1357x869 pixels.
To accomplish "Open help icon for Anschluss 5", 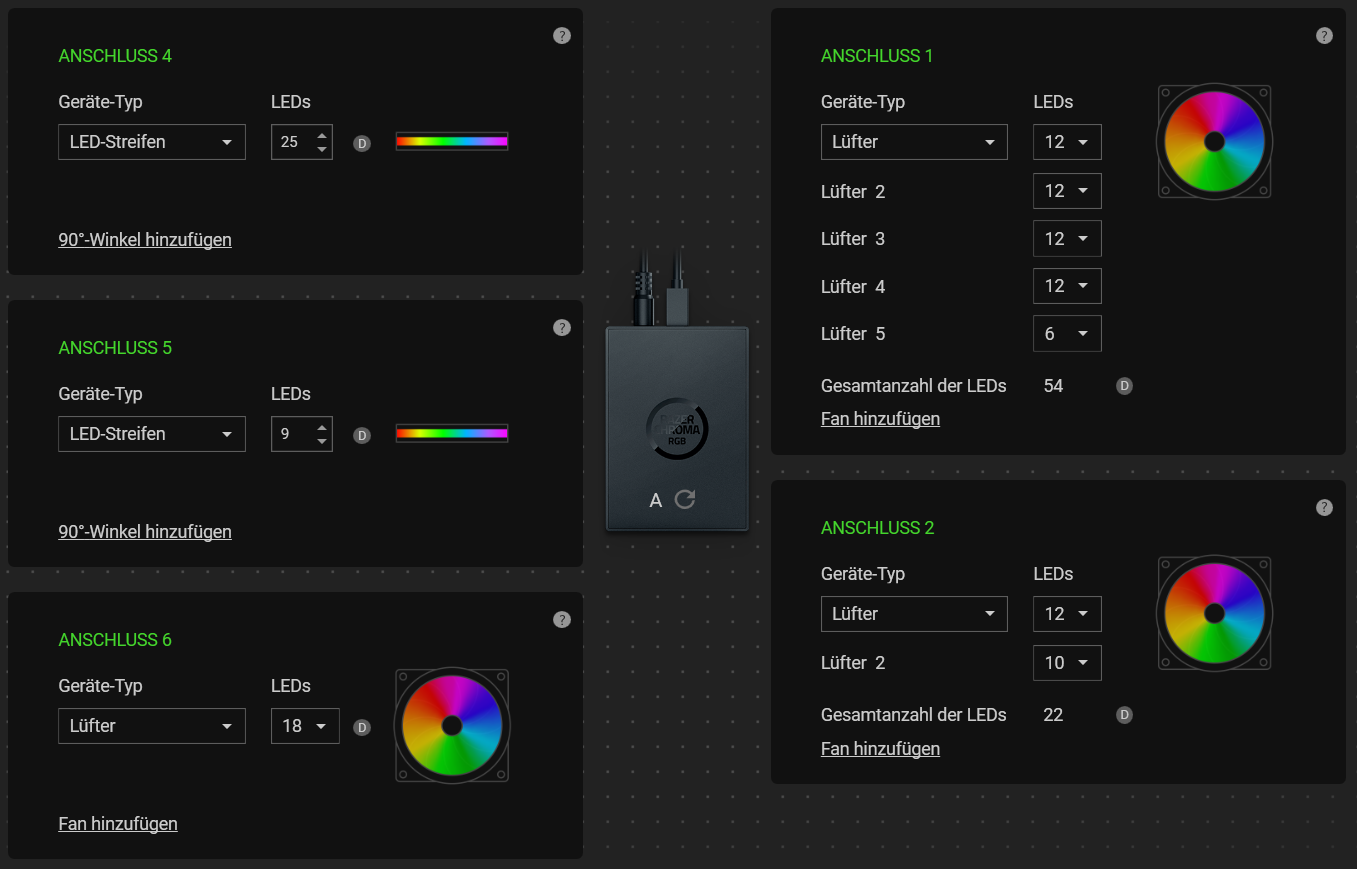I will 562,328.
